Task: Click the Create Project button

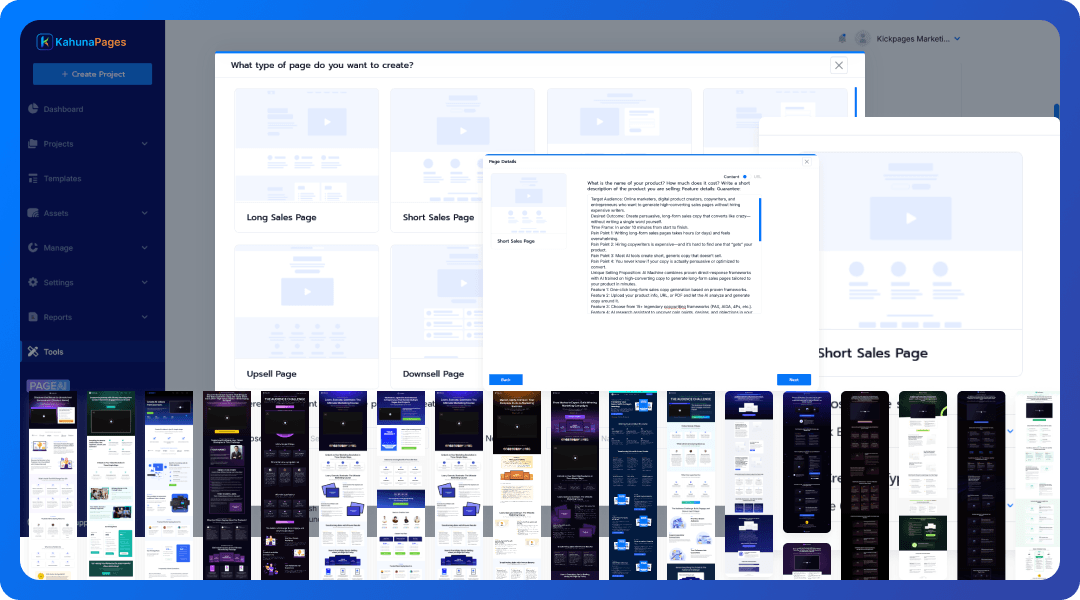Action: coord(92,74)
